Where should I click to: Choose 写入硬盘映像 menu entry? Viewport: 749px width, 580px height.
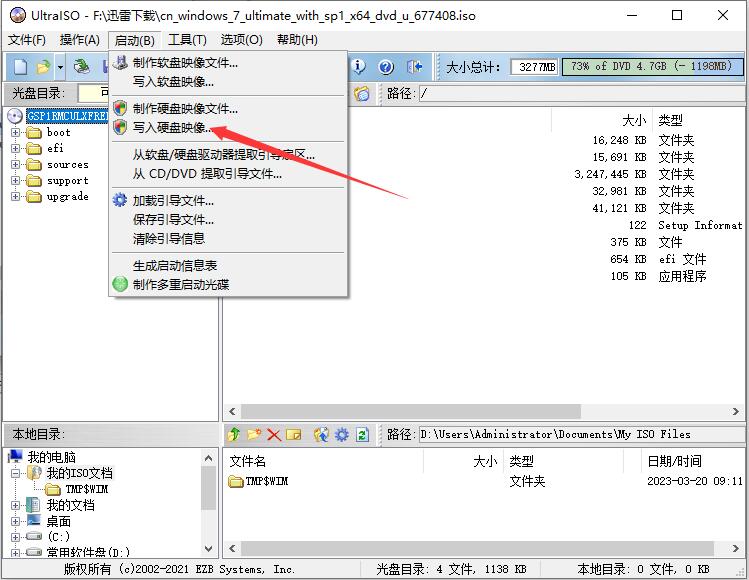[228, 128]
